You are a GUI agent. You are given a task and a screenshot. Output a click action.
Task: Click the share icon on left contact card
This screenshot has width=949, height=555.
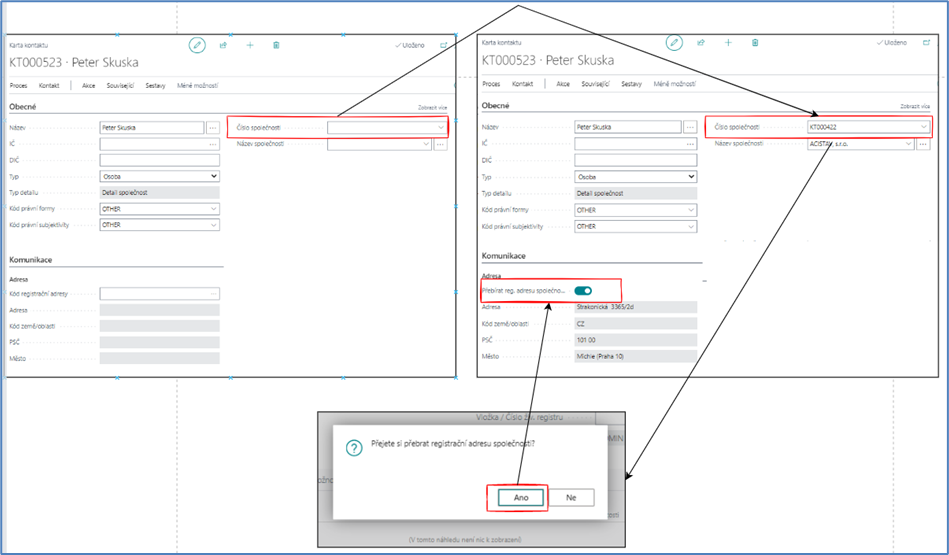[224, 45]
